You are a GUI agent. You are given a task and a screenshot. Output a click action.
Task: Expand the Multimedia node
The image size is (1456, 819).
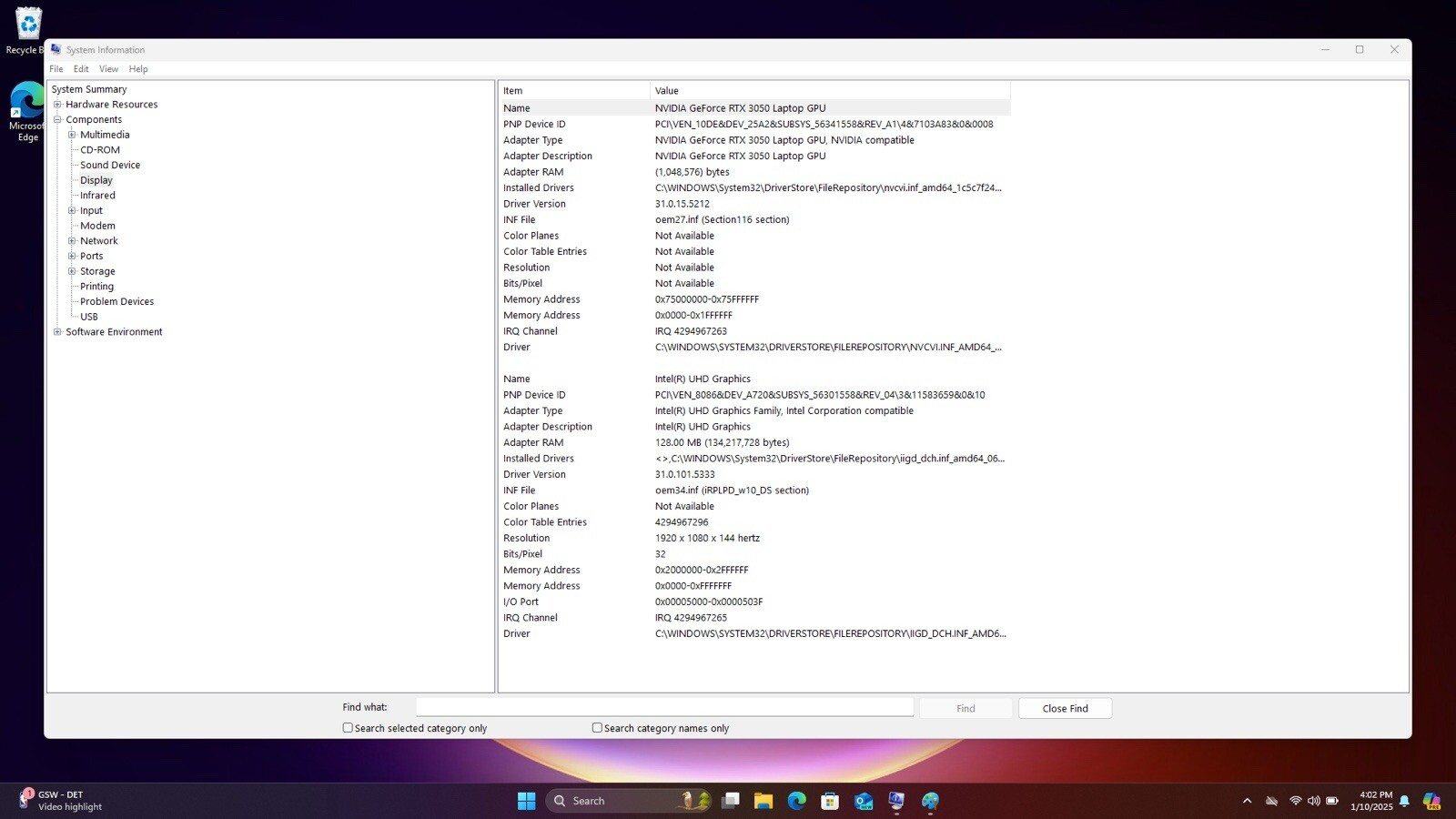click(x=72, y=135)
